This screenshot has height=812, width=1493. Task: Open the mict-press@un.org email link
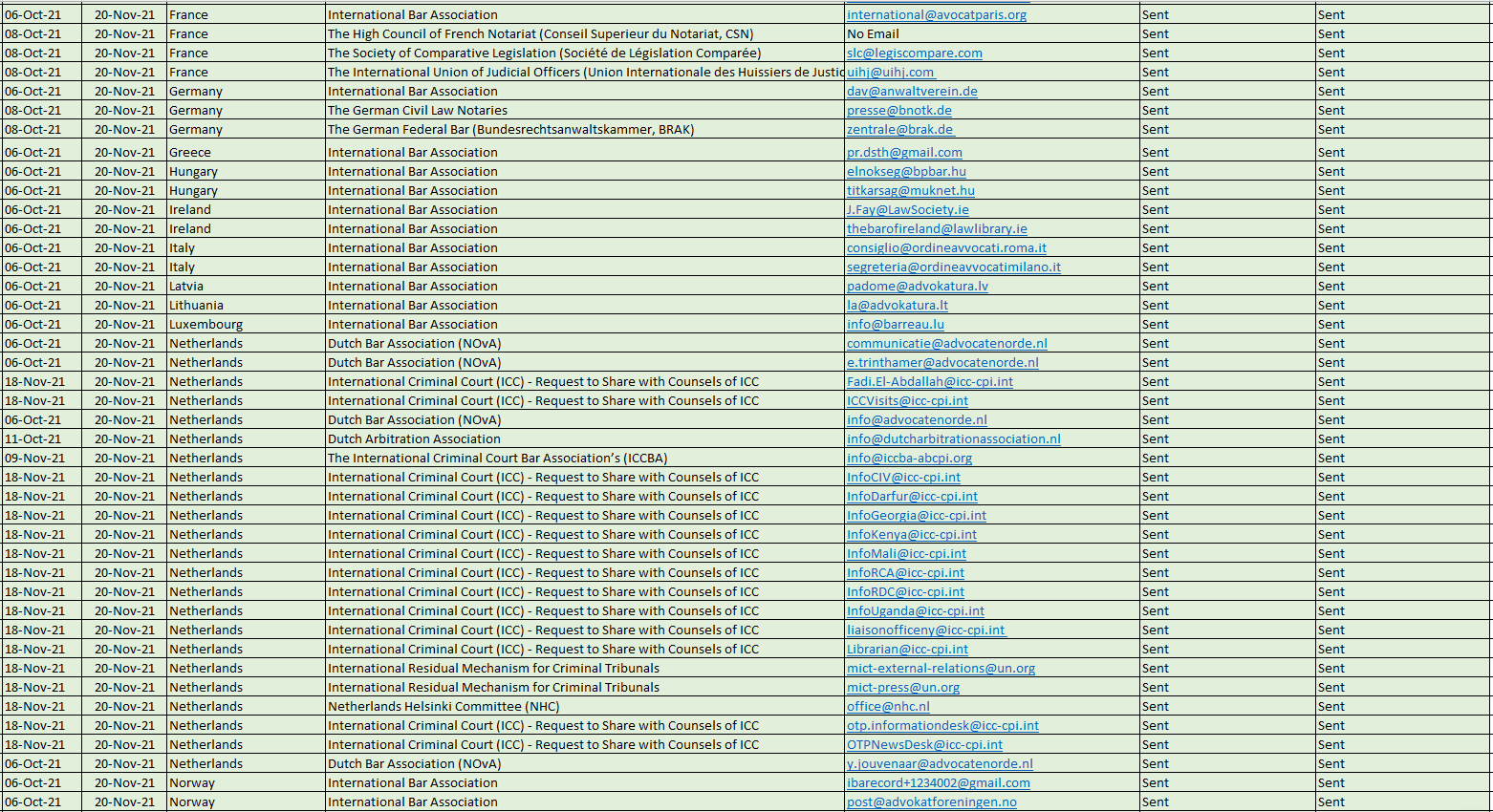coord(903,688)
